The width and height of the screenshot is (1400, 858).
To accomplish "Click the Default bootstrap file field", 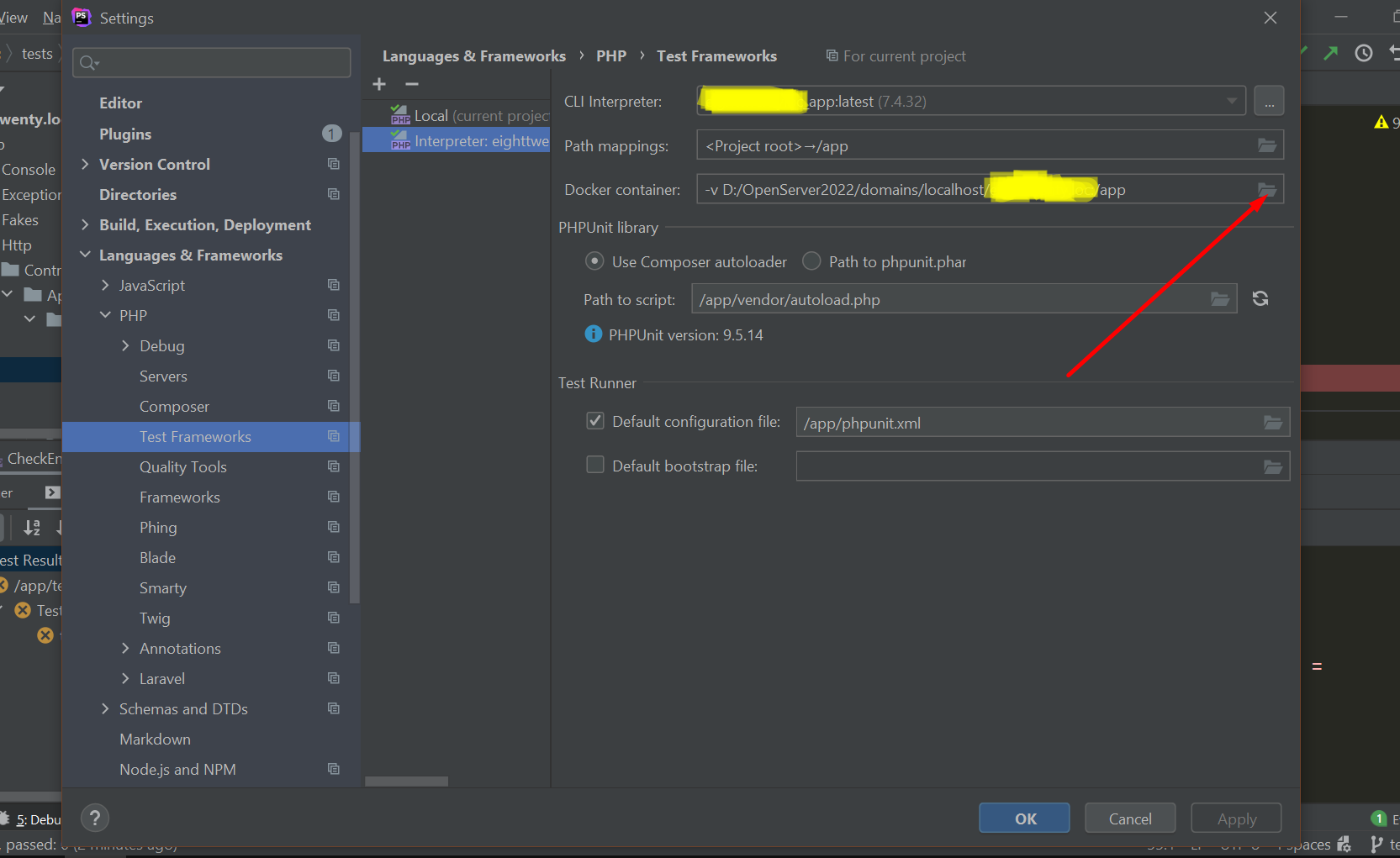I will (1043, 466).
